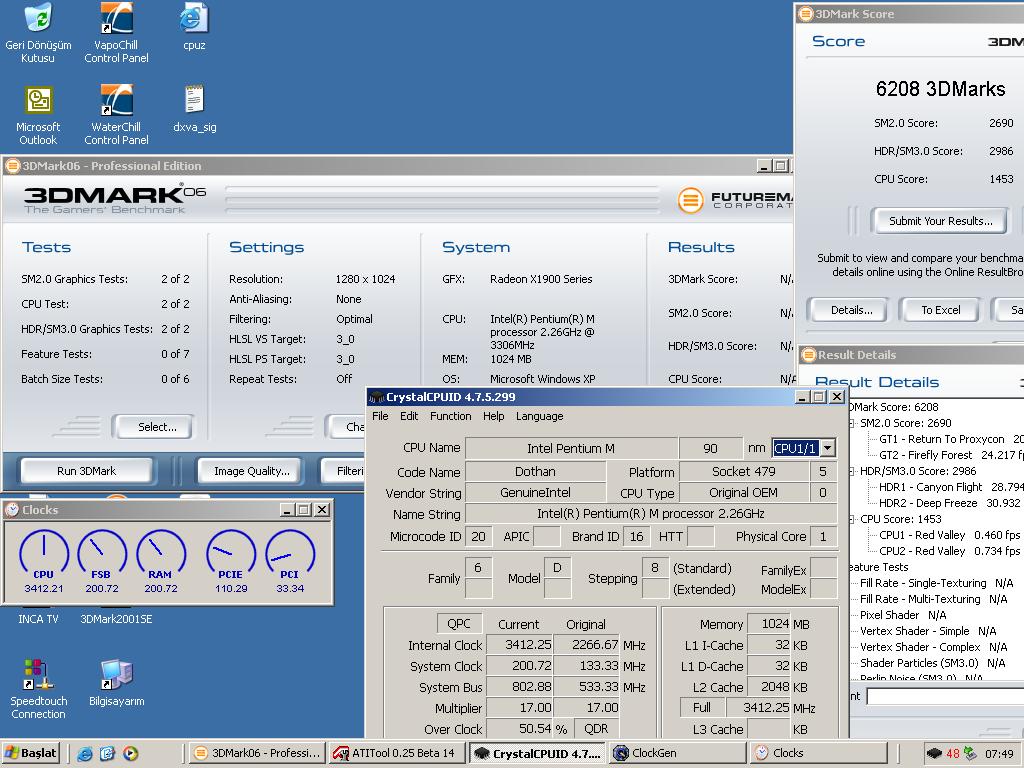
Task: Select the 3DMark2001SE desktop shortcut label
Action: coord(116,619)
